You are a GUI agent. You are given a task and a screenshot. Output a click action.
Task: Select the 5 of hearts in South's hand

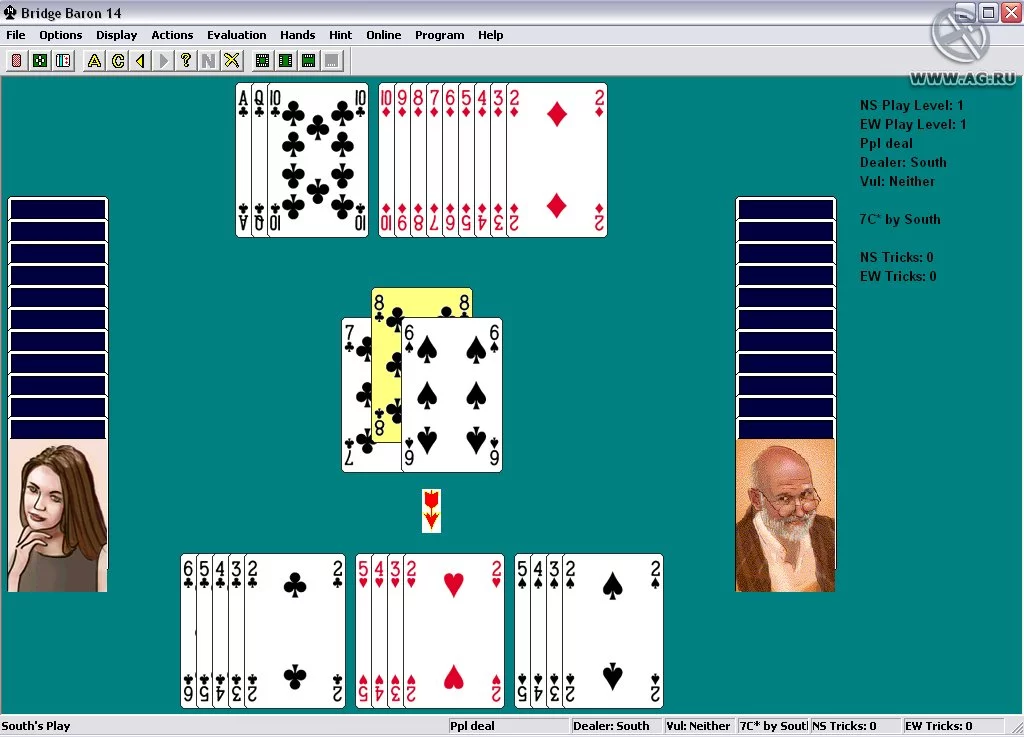(363, 631)
